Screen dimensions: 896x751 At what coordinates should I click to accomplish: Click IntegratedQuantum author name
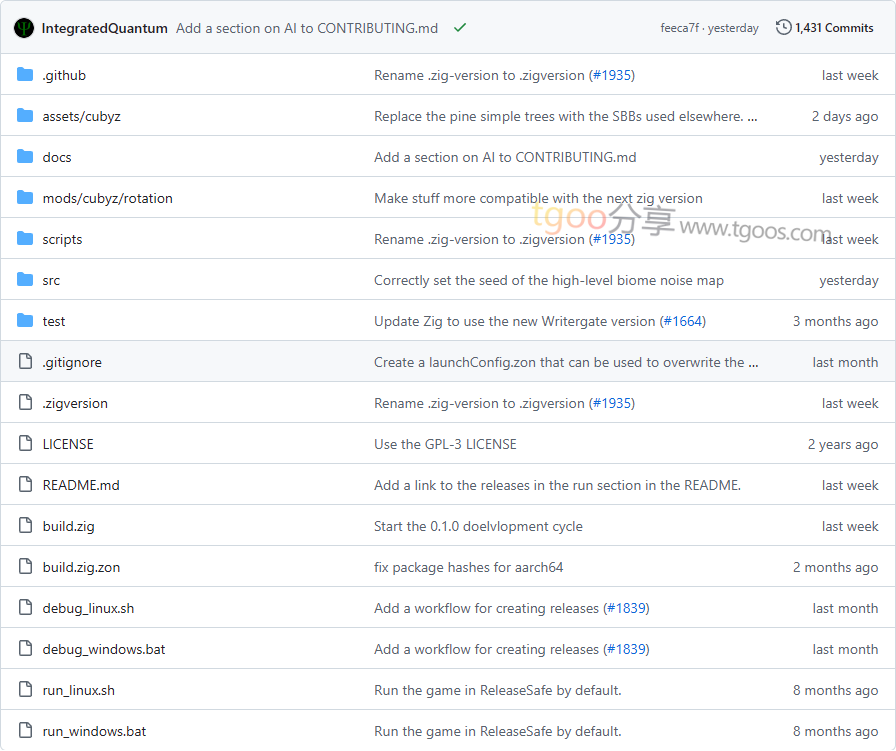tap(105, 28)
